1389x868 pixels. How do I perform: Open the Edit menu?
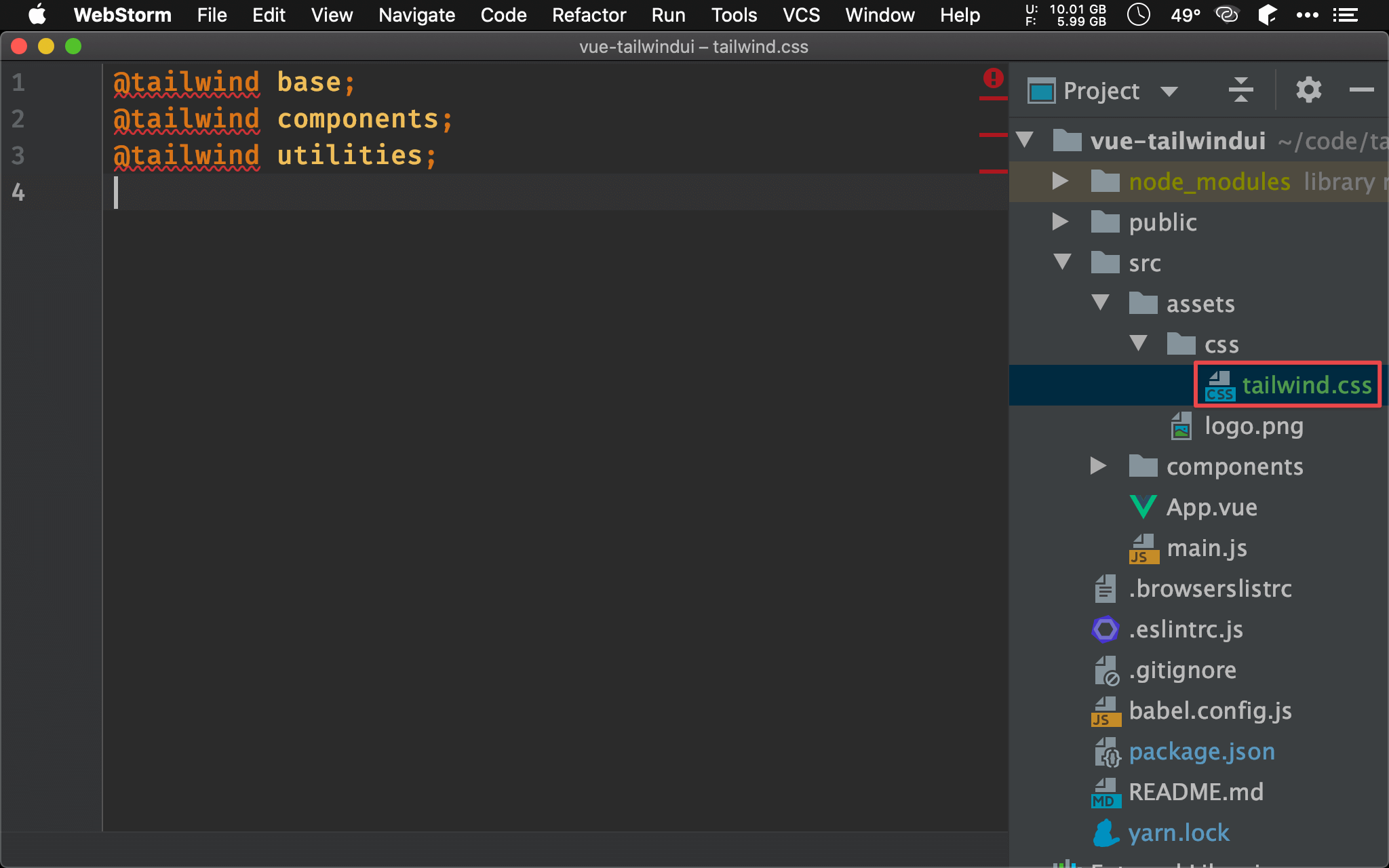pyautogui.click(x=269, y=15)
